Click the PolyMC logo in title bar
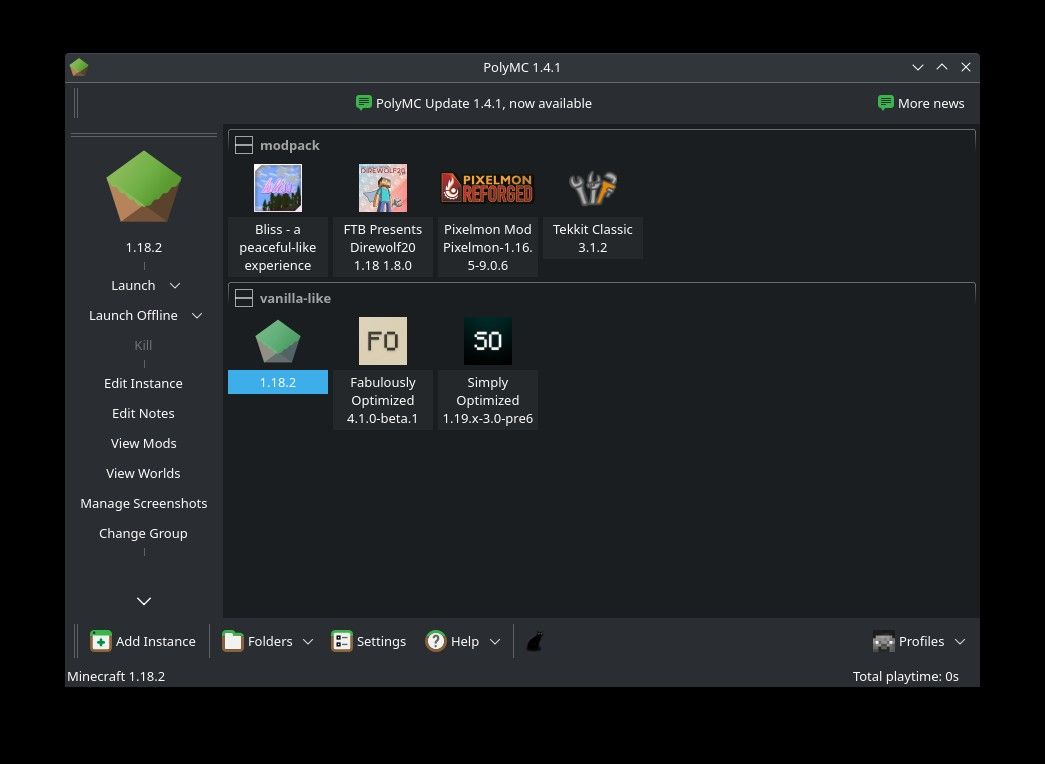 [x=79, y=67]
